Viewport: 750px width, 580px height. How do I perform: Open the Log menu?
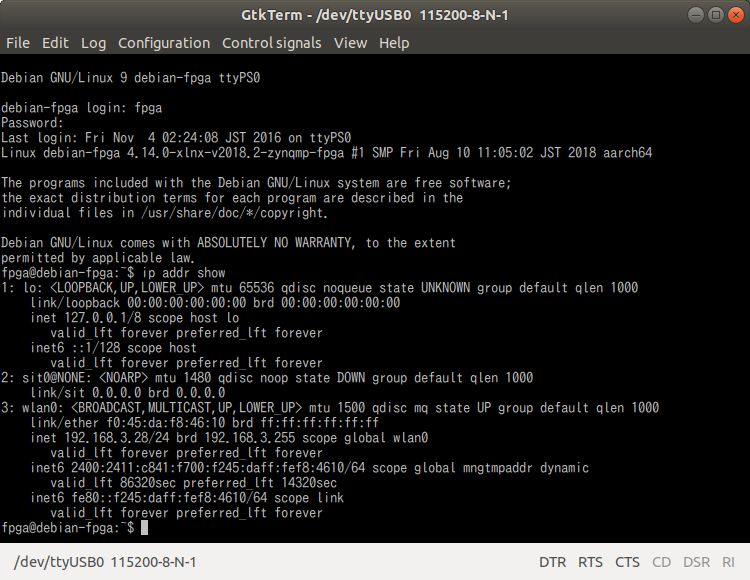coord(93,43)
